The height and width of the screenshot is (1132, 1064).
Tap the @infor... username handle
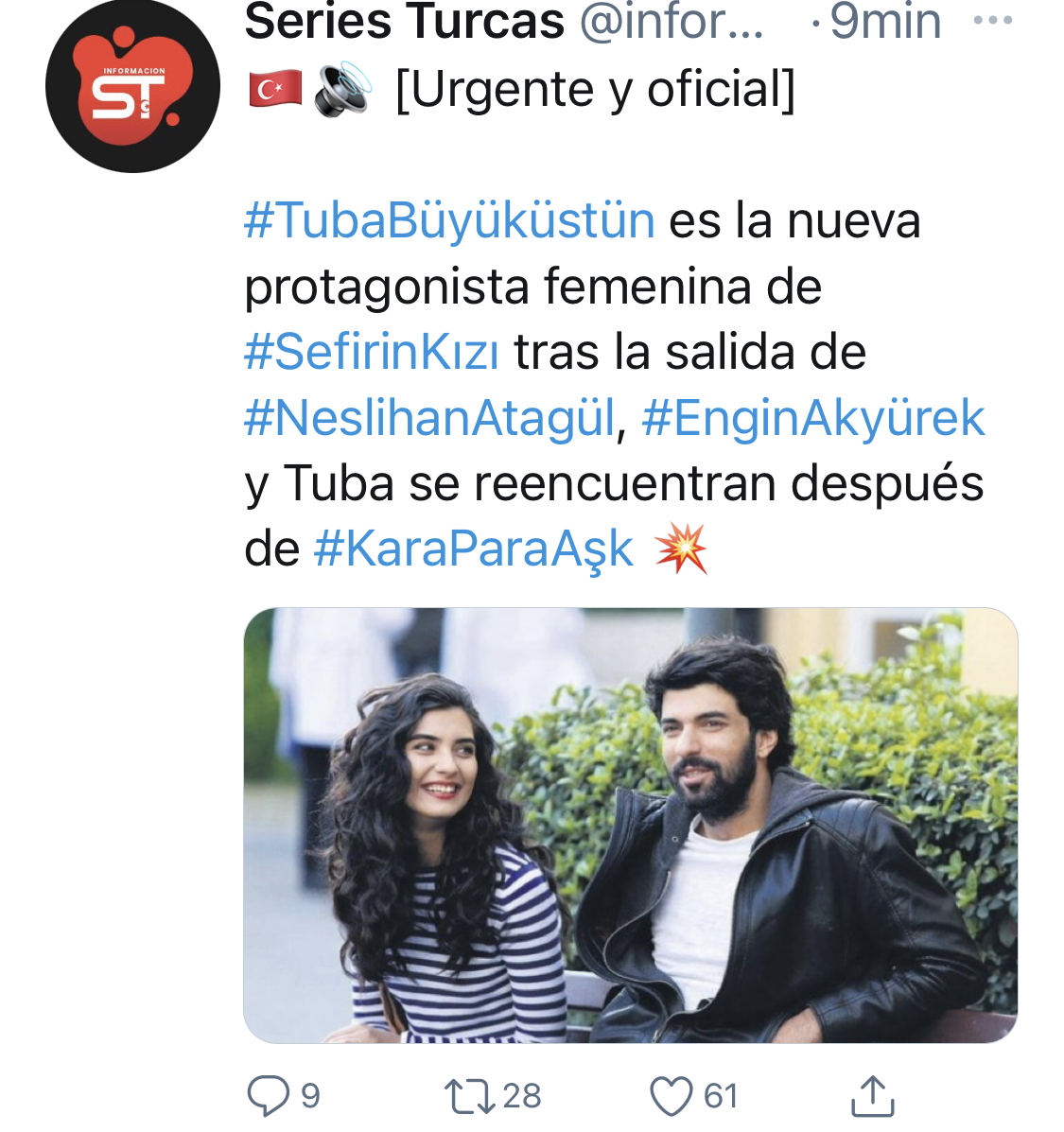(x=672, y=22)
